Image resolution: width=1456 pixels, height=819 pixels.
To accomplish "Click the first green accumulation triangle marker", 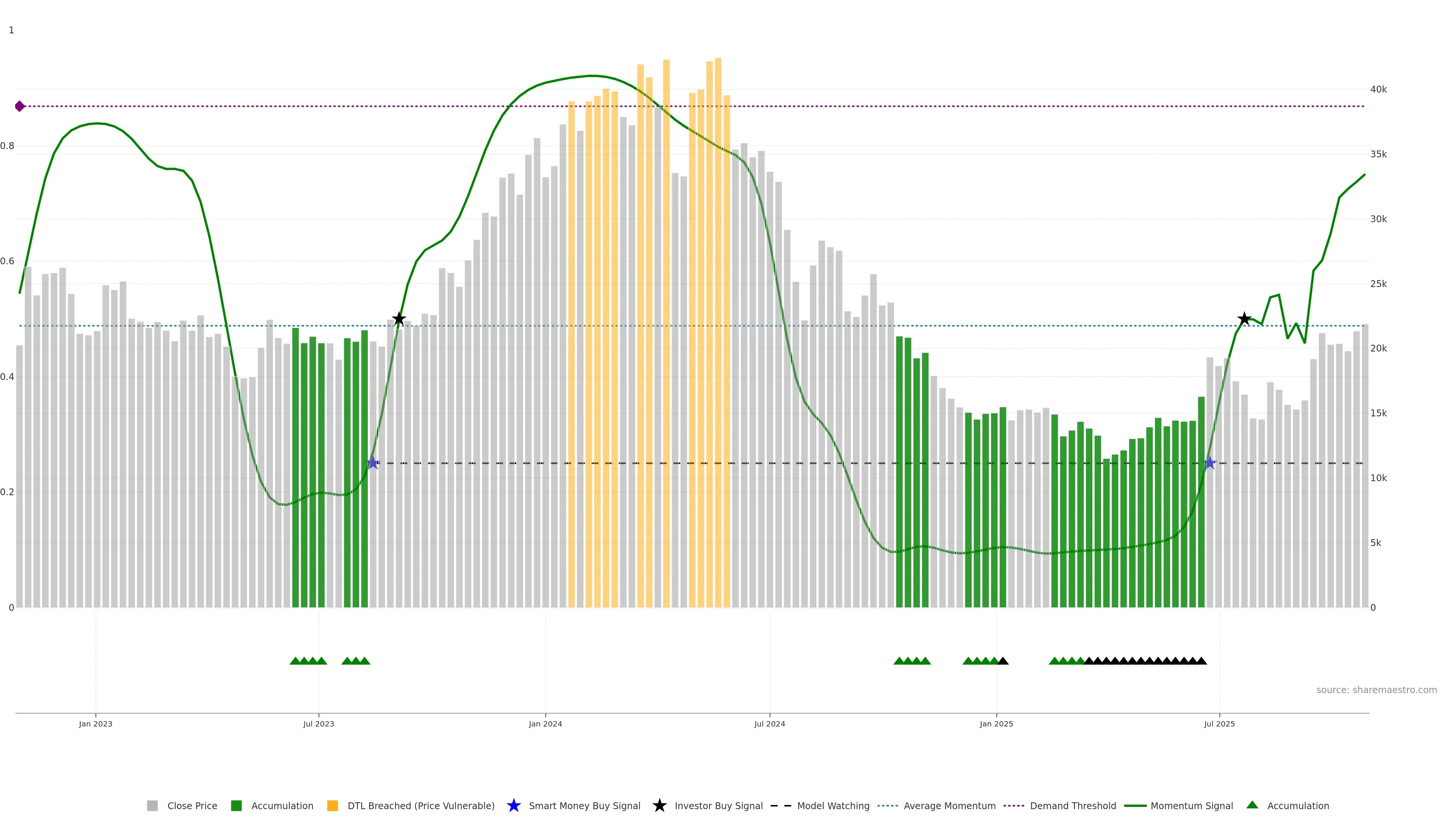I will (295, 661).
